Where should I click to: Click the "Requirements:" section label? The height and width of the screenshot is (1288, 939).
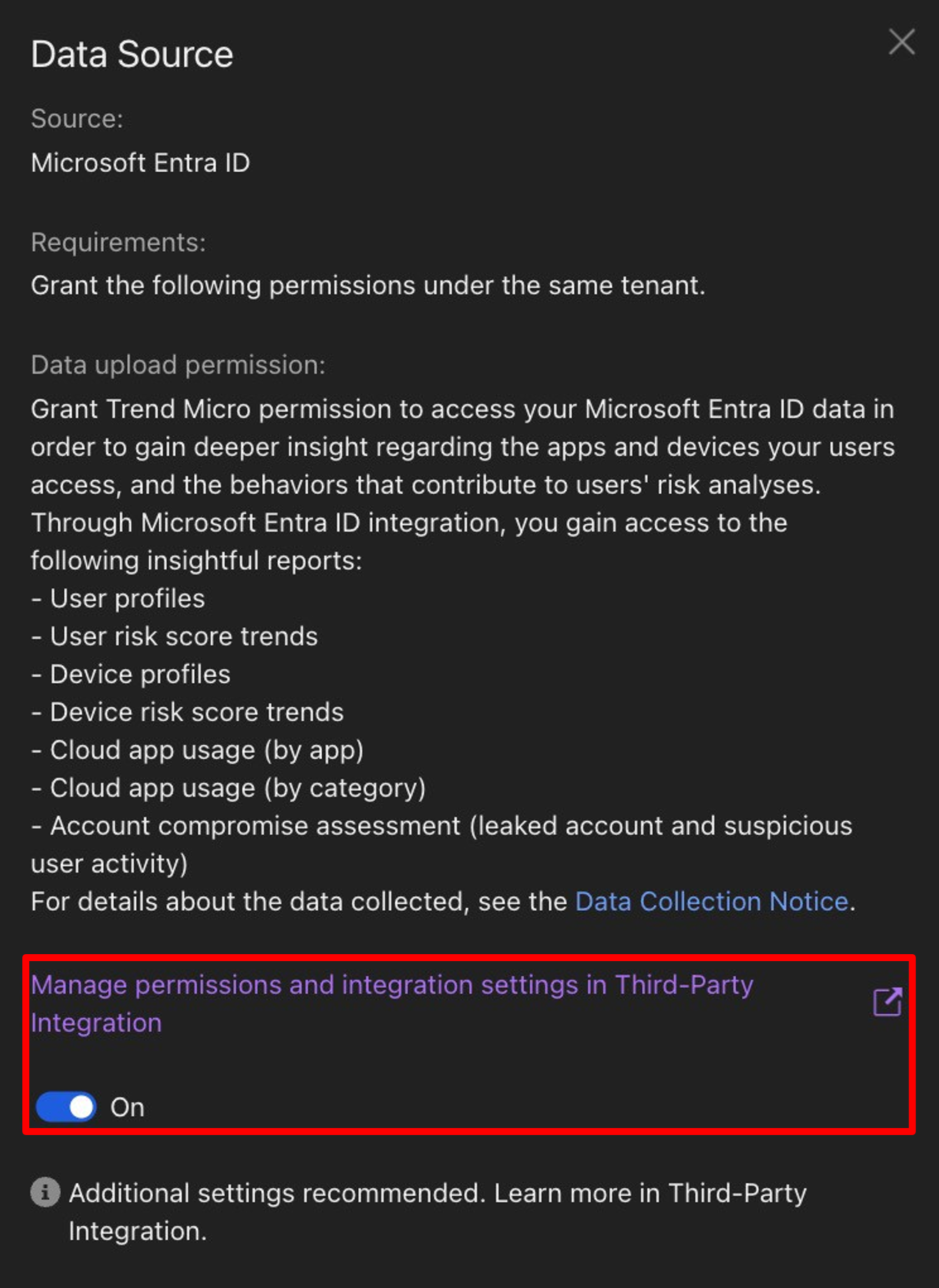point(118,242)
